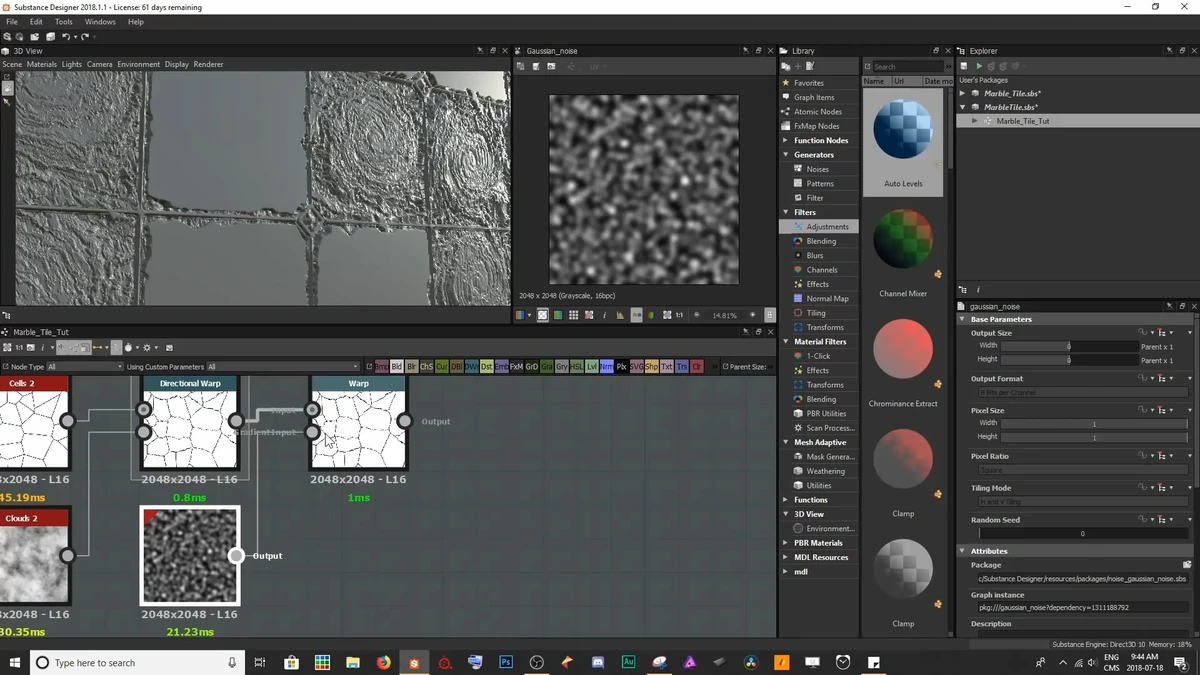Open the Materials menu in 3D View

click(42, 64)
